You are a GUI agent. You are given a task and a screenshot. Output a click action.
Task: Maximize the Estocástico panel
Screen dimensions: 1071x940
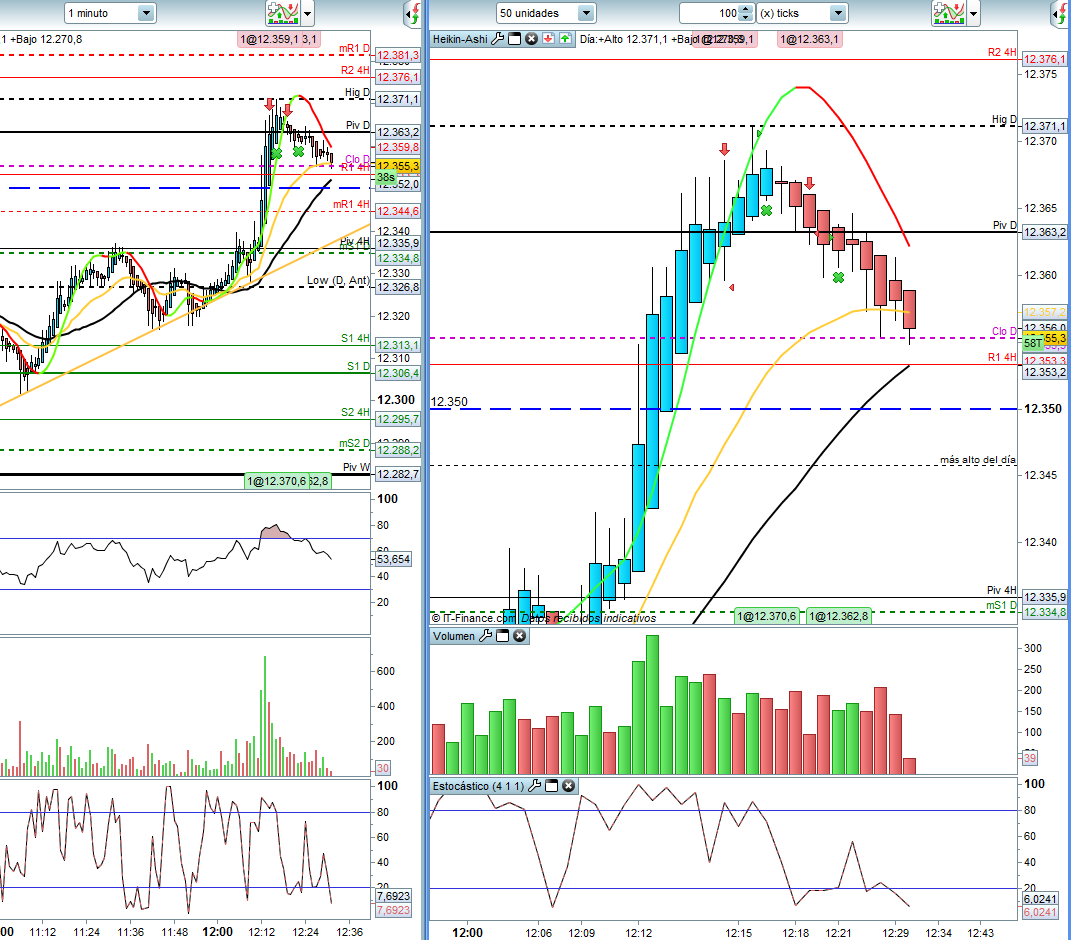[551, 786]
